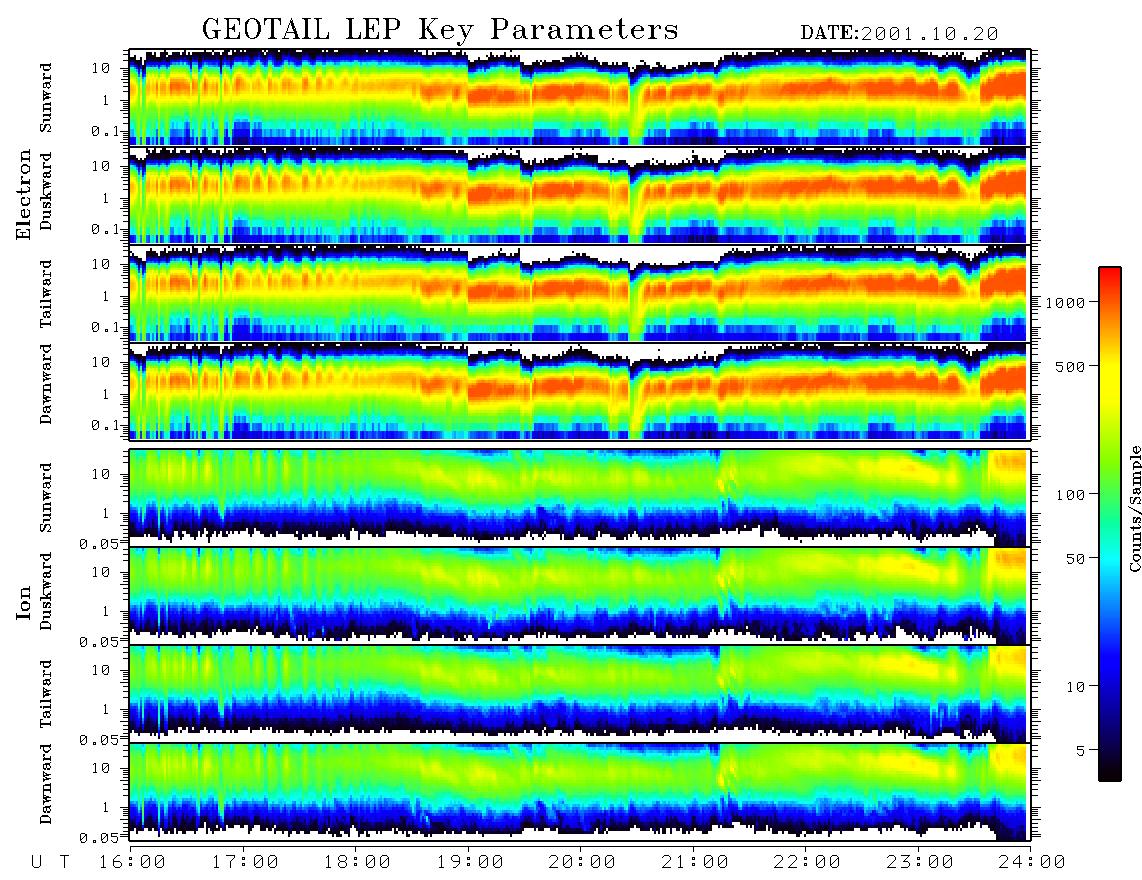Click the 17:00 time axis label
This screenshot has width=1142, height=880.
(243, 862)
